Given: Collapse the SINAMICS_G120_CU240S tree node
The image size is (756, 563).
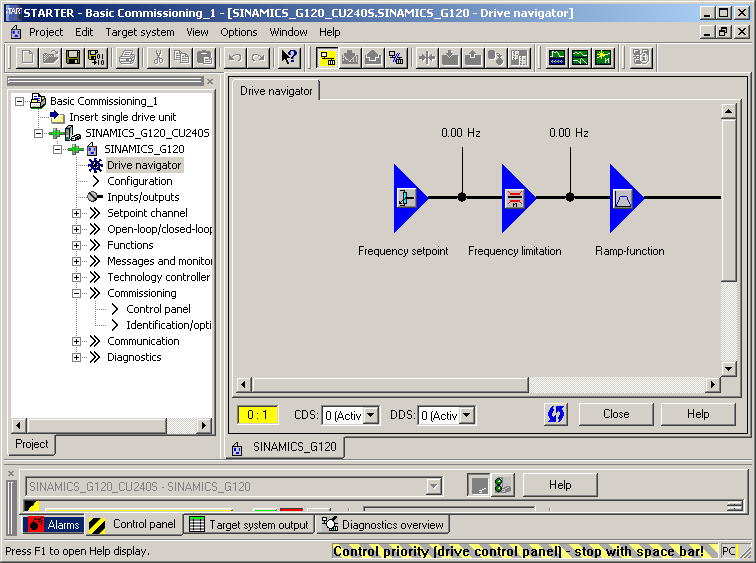Looking at the screenshot, I should [x=39, y=134].
